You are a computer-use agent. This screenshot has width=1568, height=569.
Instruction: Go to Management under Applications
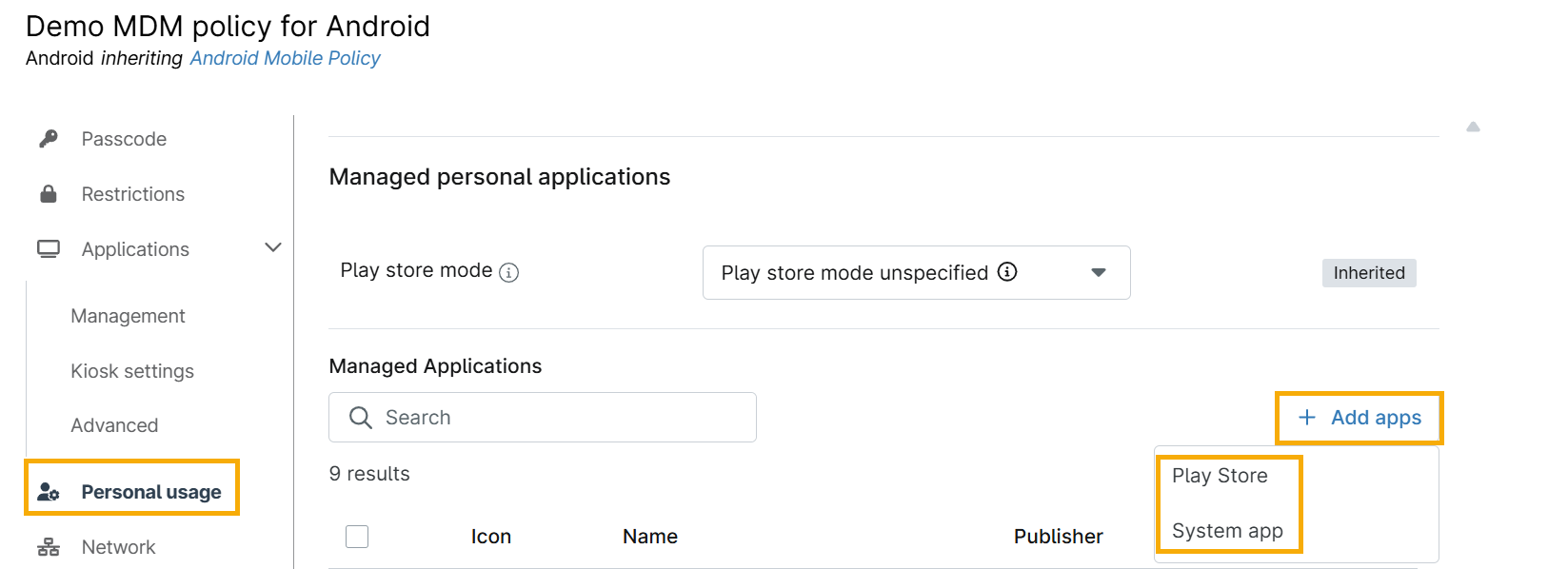tap(128, 316)
